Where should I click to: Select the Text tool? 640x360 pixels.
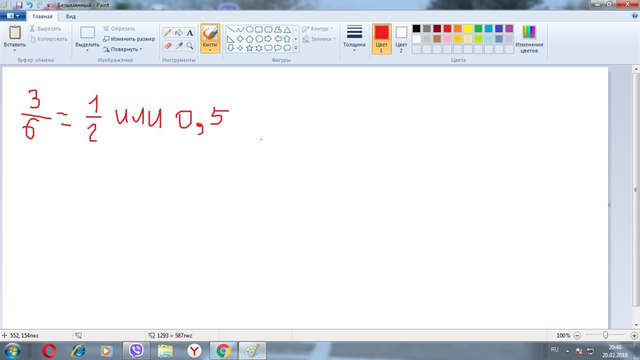click(190, 33)
